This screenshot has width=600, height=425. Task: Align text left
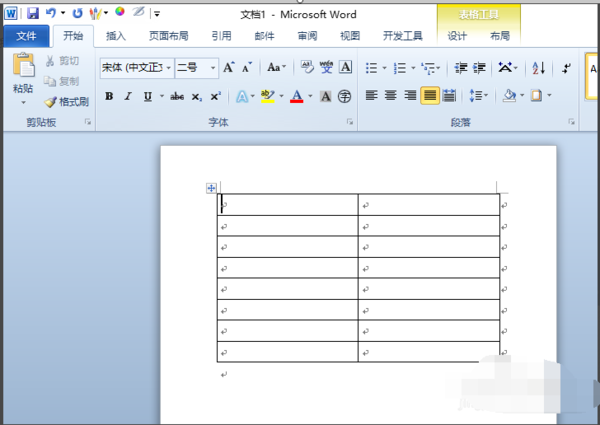click(x=372, y=95)
